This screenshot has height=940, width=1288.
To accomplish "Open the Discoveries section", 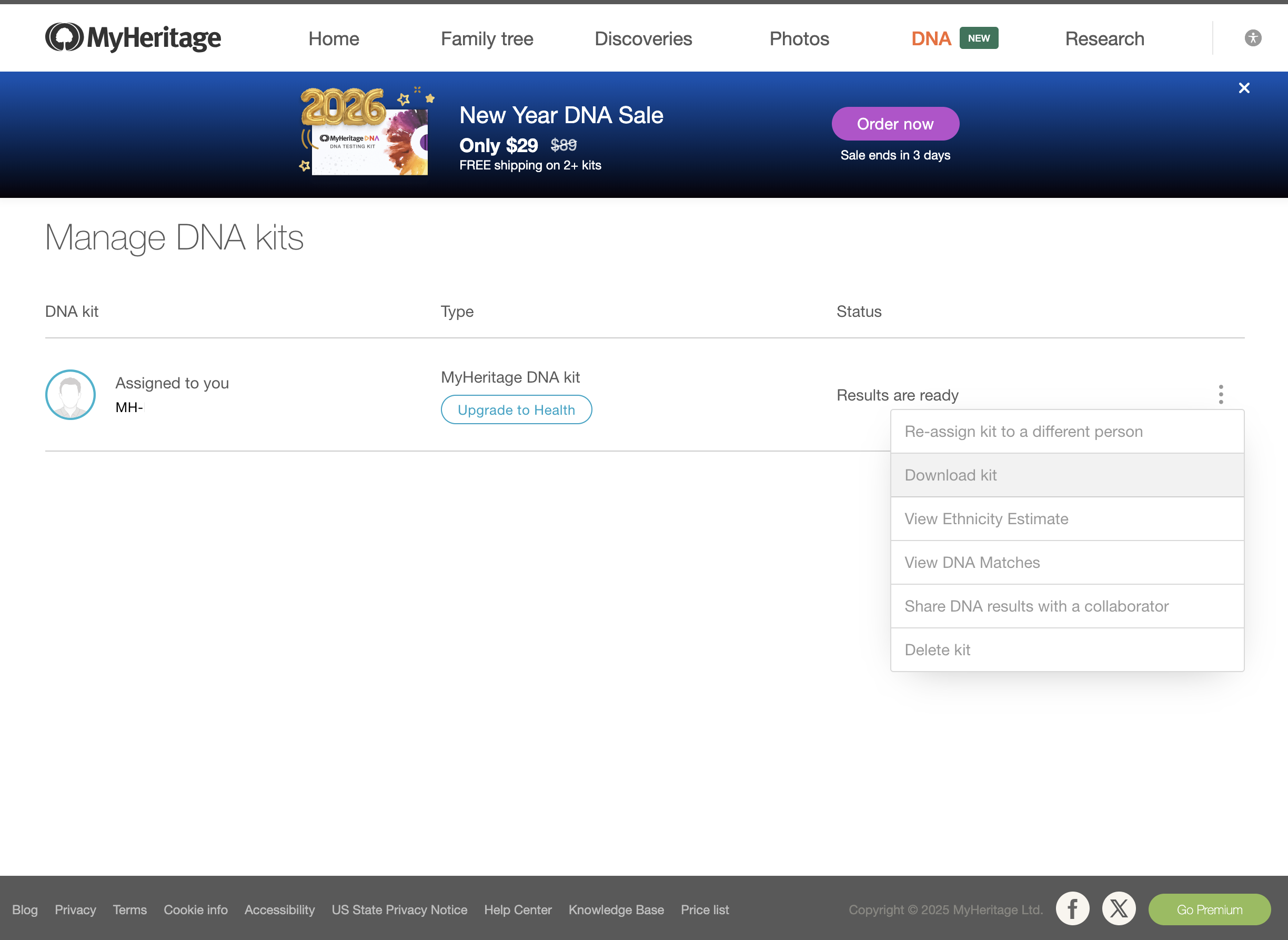I will tap(642, 38).
